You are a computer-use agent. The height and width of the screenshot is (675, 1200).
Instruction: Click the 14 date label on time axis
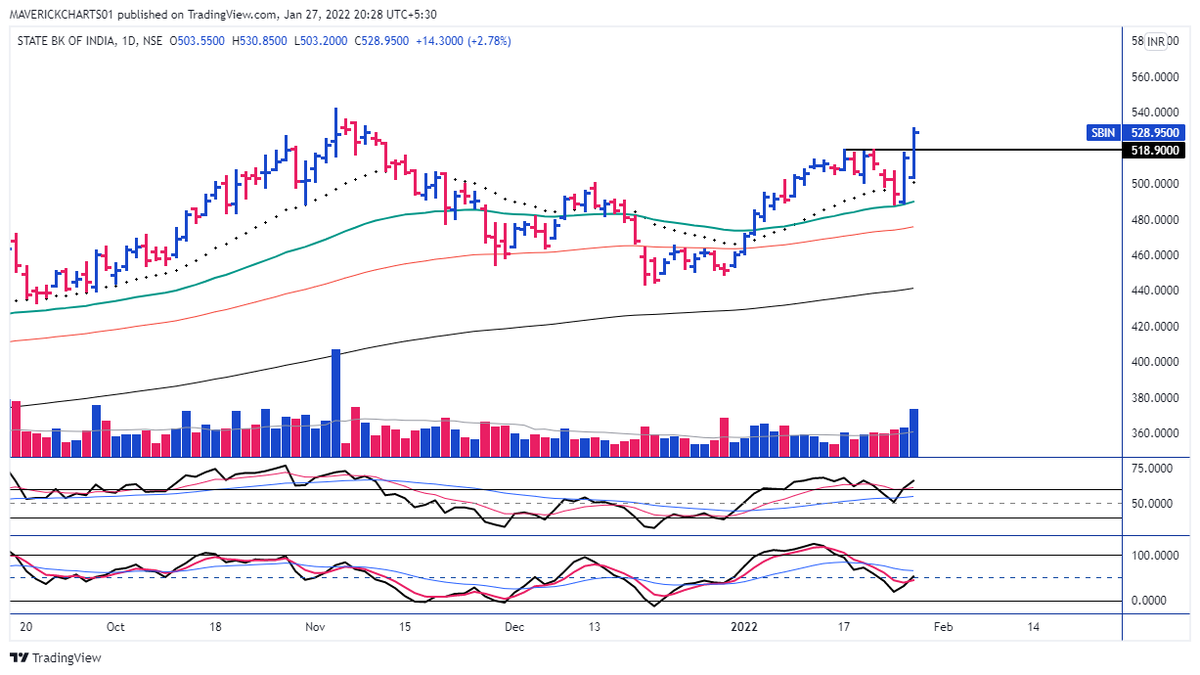[x=1033, y=627]
